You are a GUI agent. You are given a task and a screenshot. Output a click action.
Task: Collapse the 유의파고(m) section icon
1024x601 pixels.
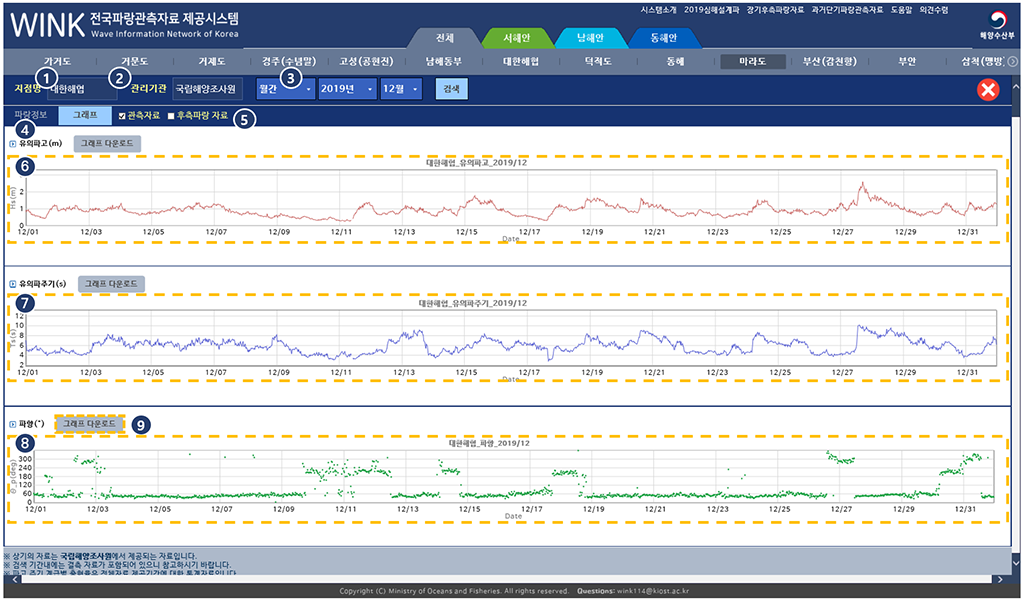pyautogui.click(x=13, y=144)
